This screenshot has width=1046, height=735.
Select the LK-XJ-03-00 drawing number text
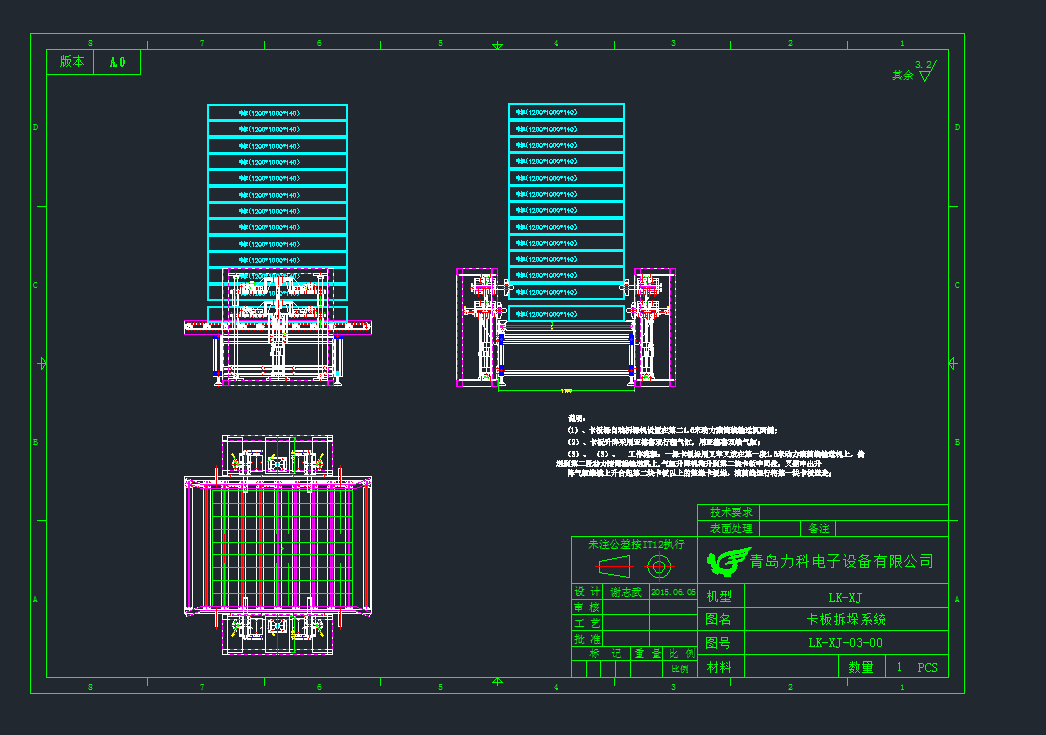click(x=846, y=643)
